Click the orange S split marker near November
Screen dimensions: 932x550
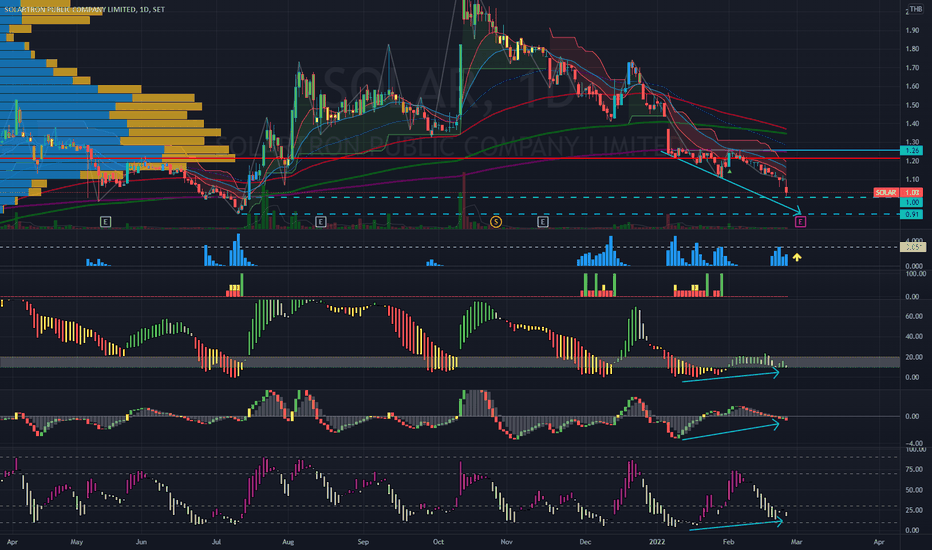496,222
